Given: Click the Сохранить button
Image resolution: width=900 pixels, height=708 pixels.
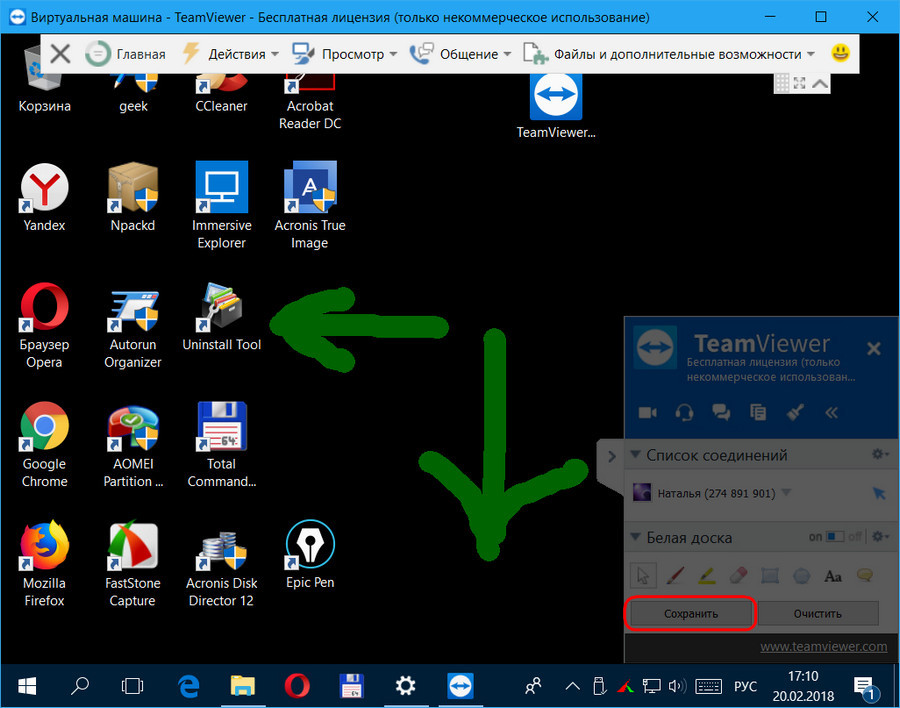Looking at the screenshot, I should coord(691,613).
